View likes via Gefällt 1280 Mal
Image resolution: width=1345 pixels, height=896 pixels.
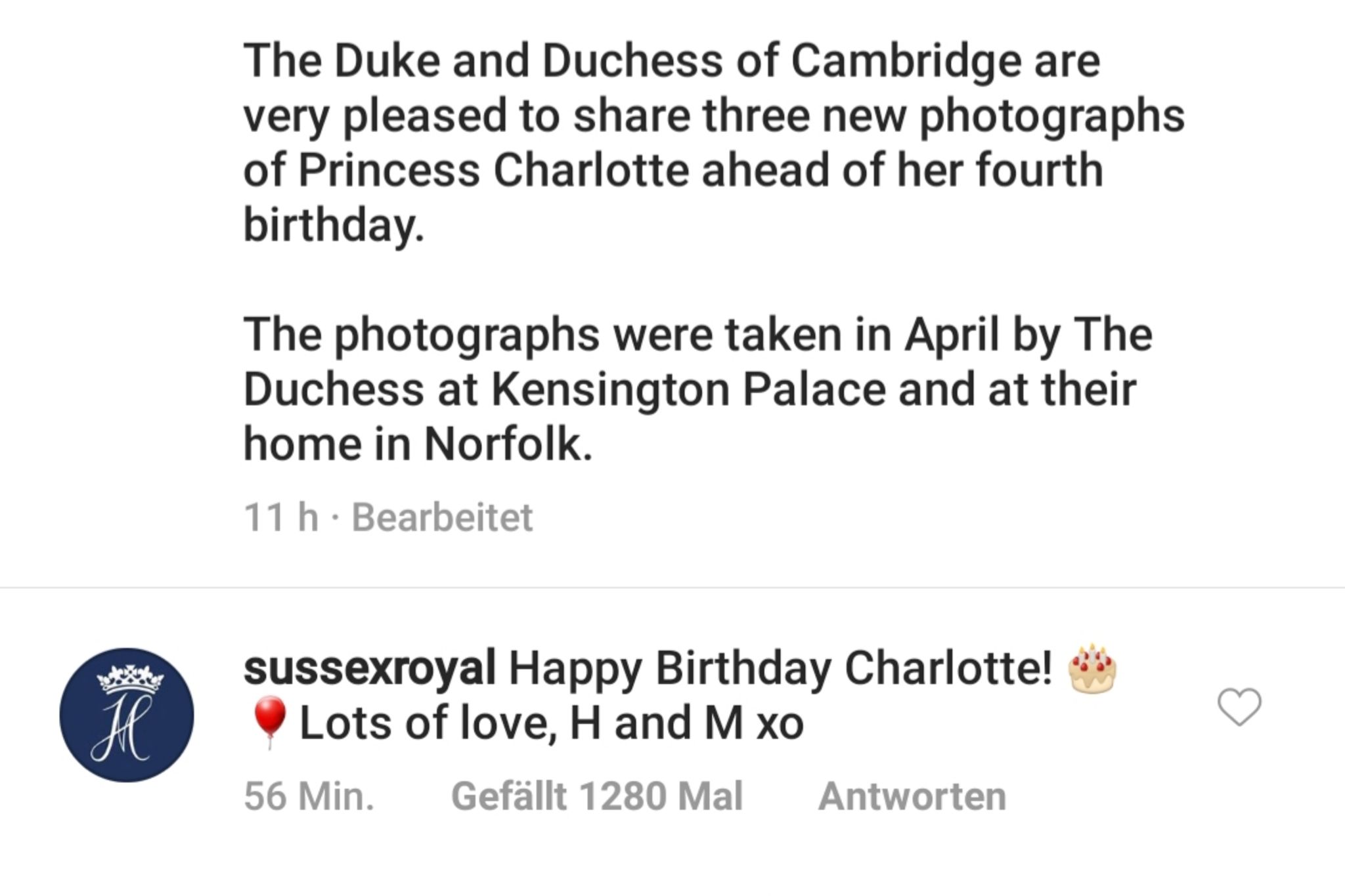point(596,796)
